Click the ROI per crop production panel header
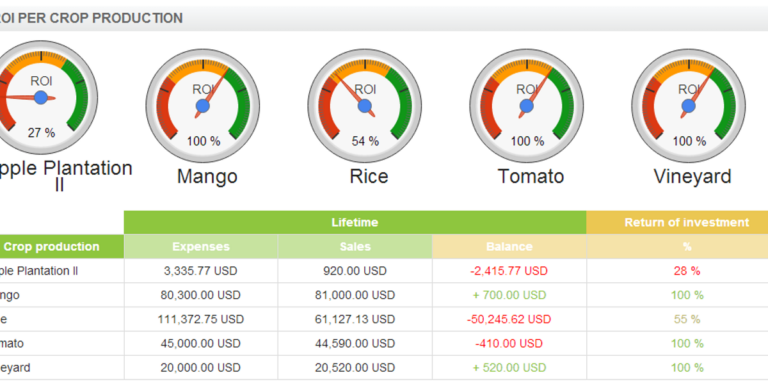Screen dimensions: 768x384 coord(384,19)
